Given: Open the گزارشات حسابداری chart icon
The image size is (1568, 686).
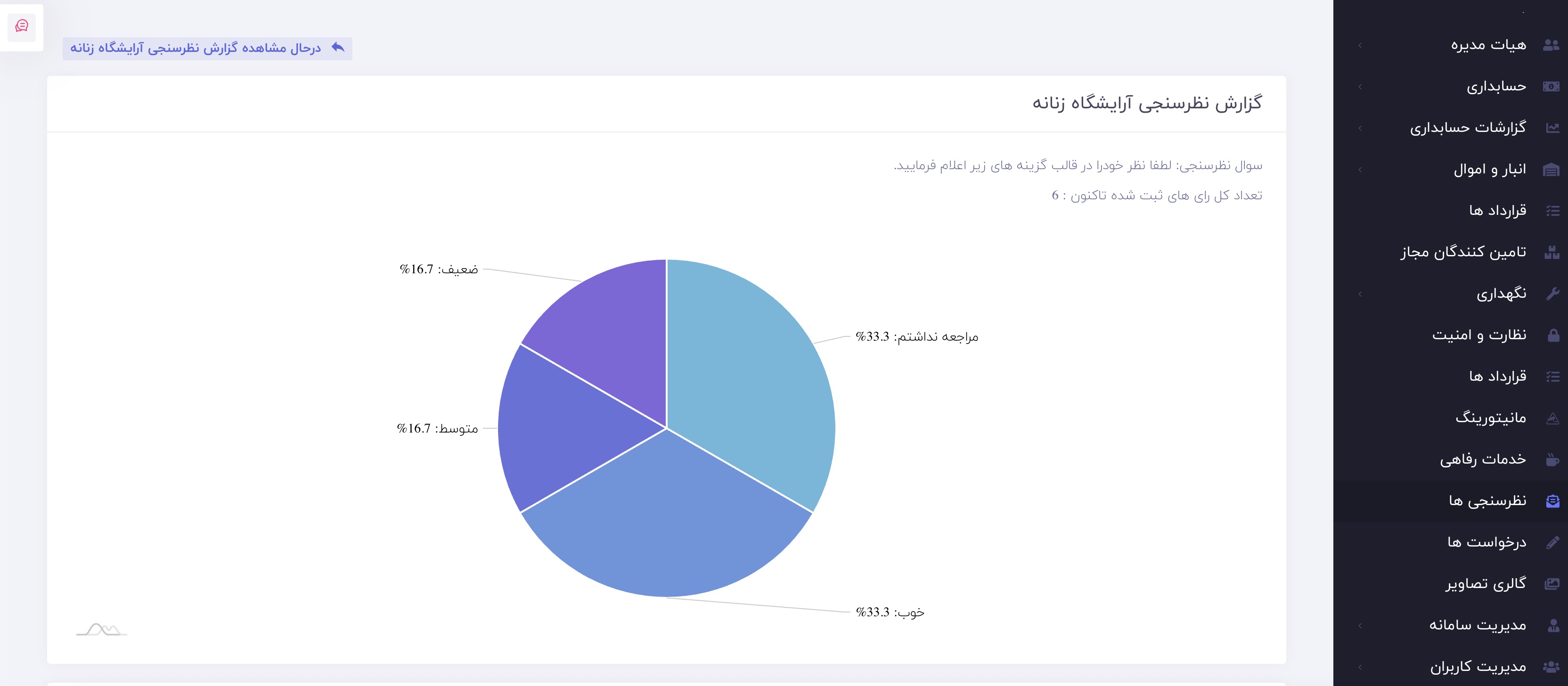Looking at the screenshot, I should point(1553,127).
